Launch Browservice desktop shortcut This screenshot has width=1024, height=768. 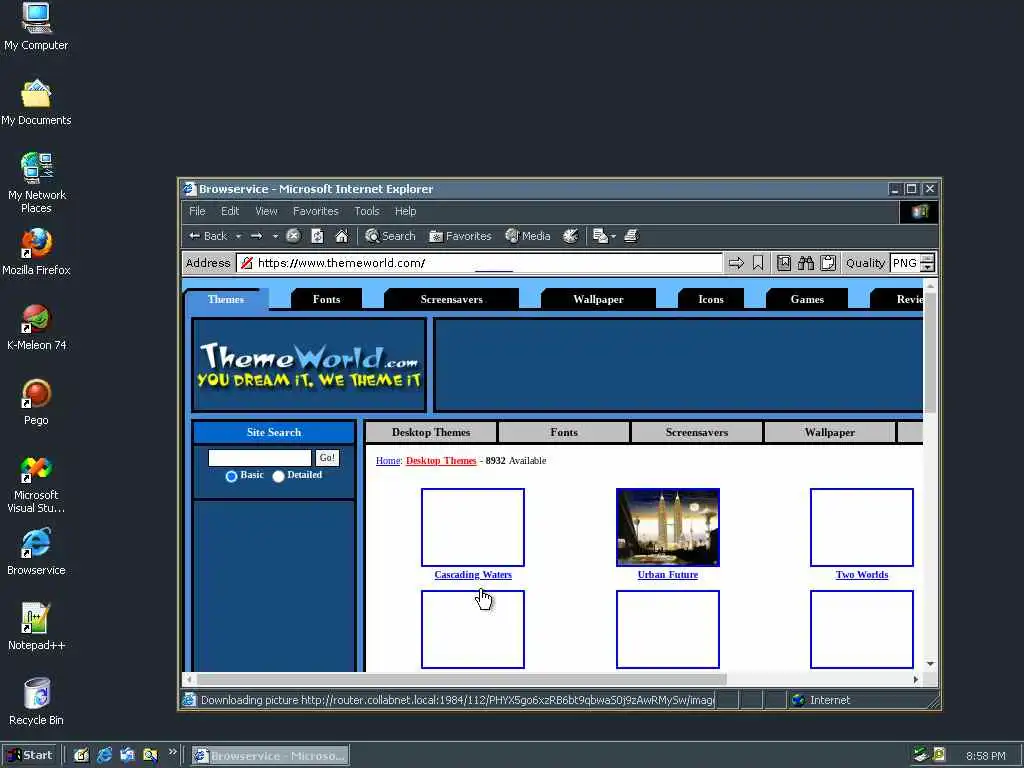[x=36, y=552]
